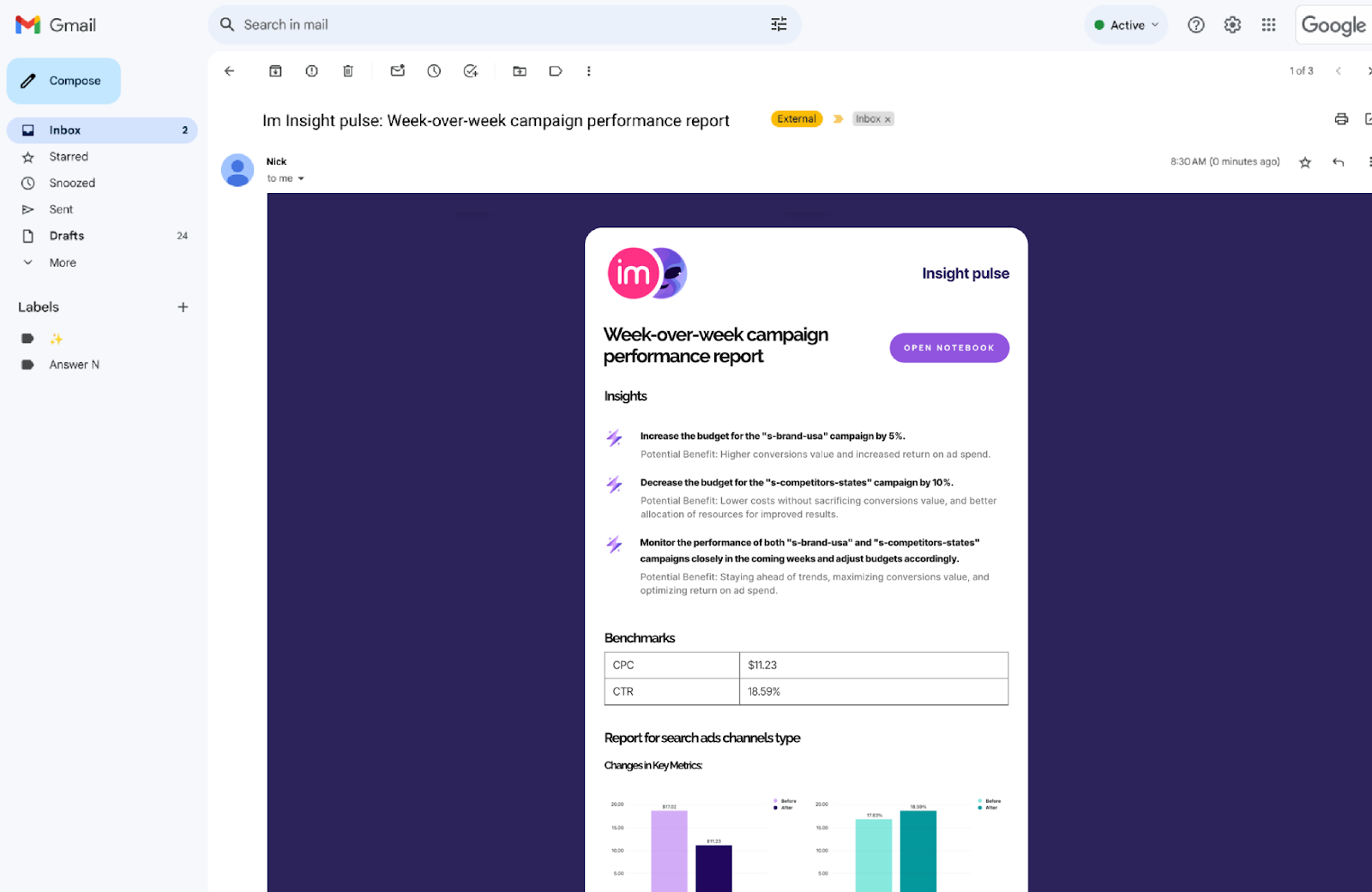Expand the 'to me' recipient details

(x=301, y=179)
